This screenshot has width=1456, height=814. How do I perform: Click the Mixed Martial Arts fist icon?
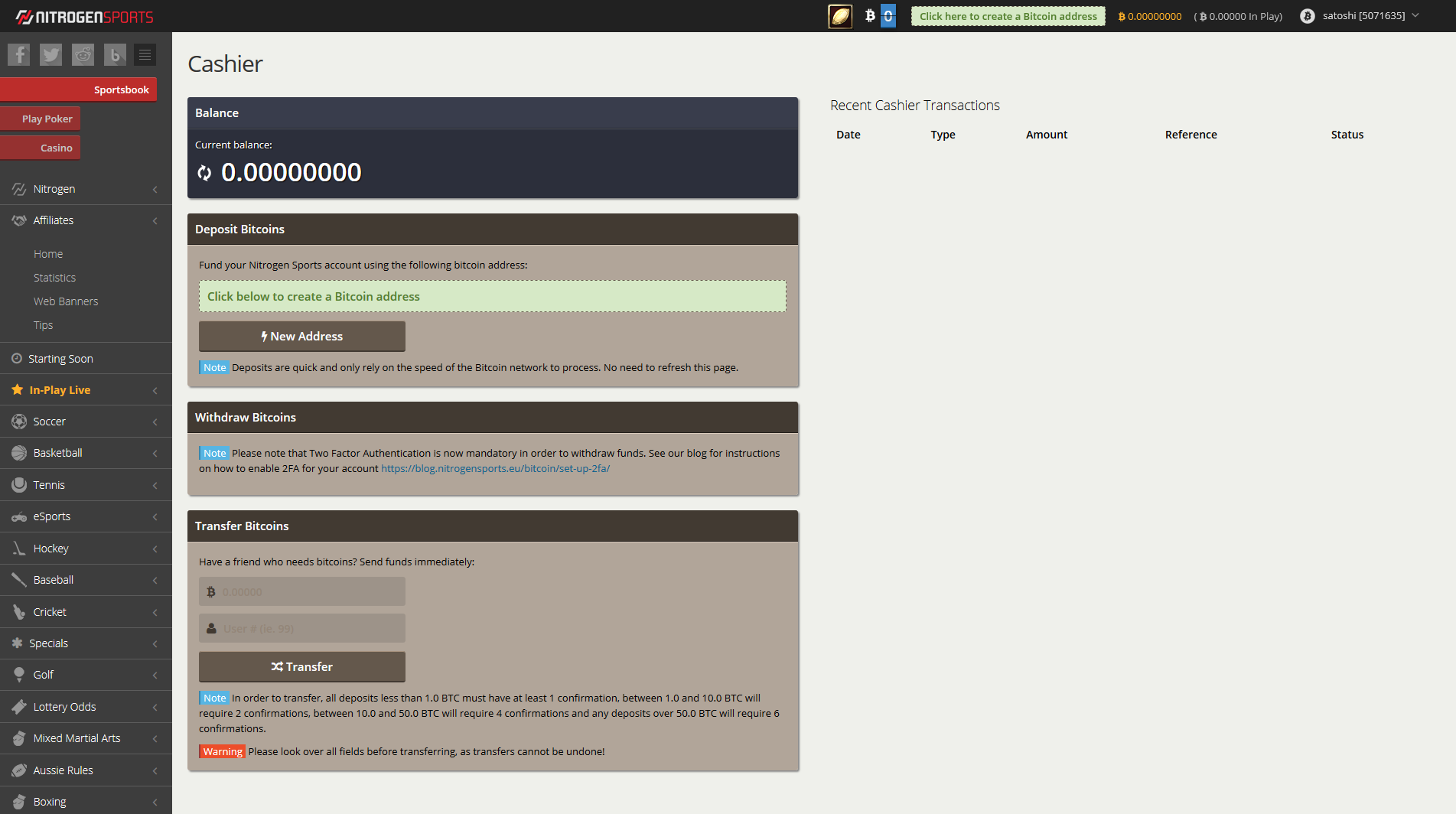[x=19, y=738]
